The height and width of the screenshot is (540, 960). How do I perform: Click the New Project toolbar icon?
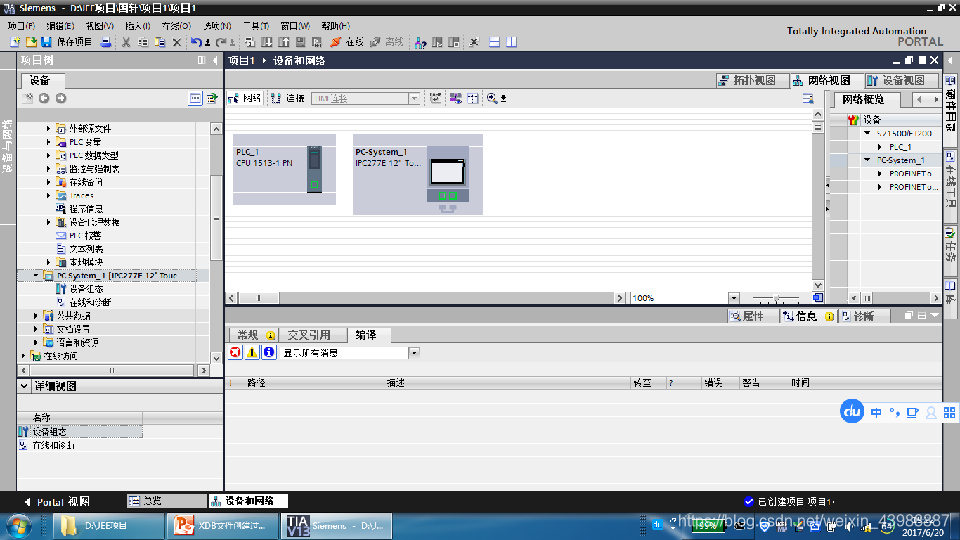pyautogui.click(x=15, y=42)
